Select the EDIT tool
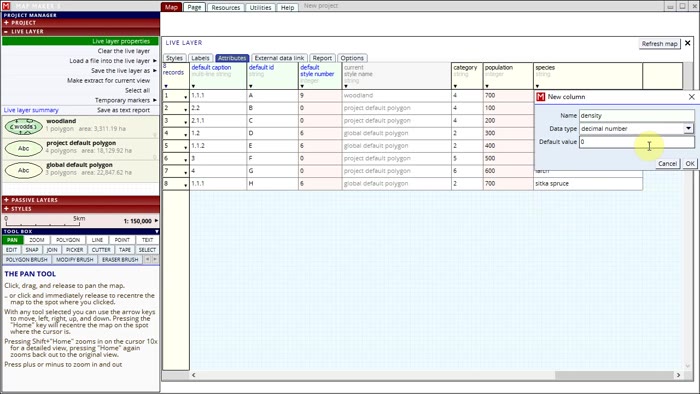Image resolution: width=700 pixels, height=394 pixels. (12, 250)
